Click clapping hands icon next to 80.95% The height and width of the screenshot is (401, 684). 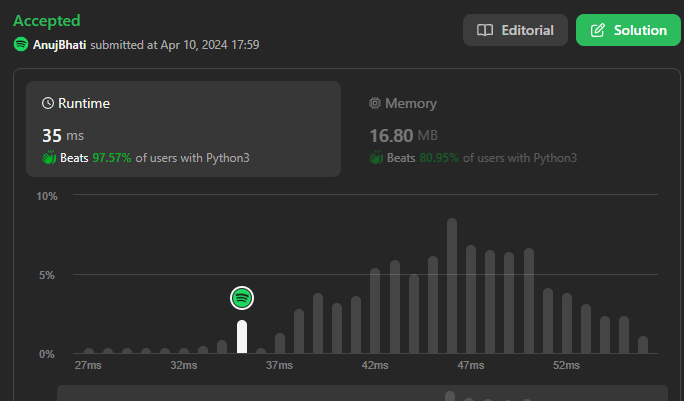[x=376, y=158]
